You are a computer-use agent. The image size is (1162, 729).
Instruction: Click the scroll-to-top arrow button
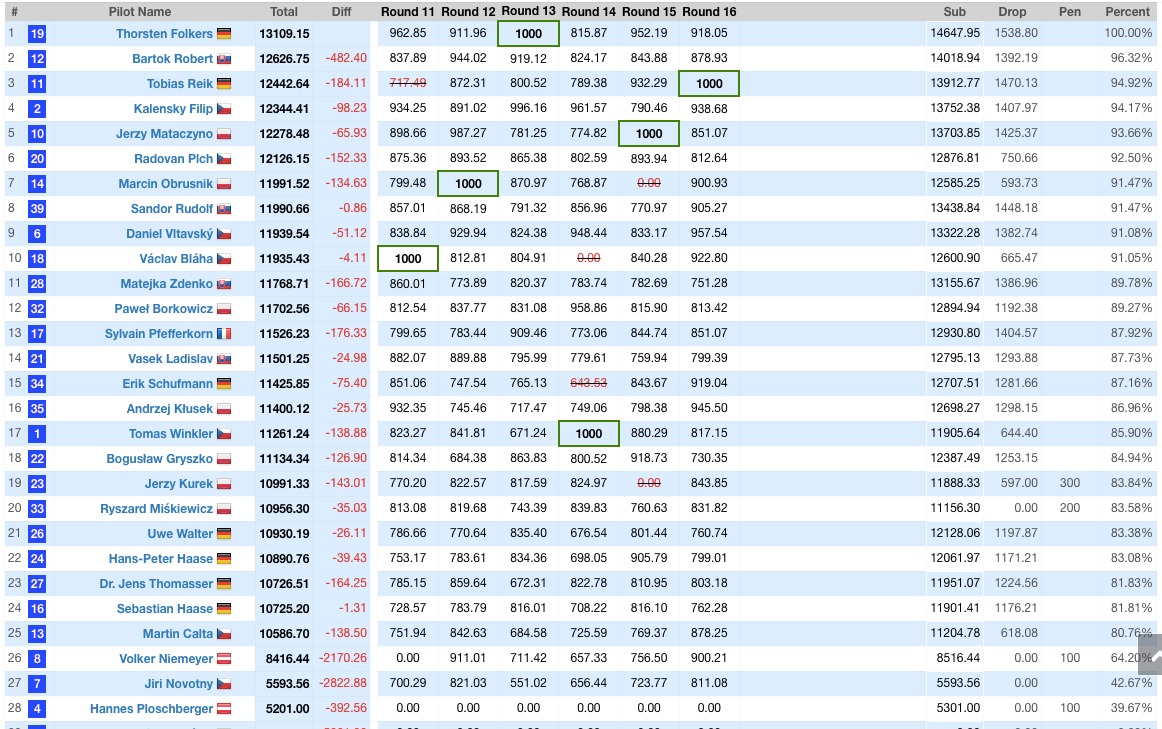pos(1150,657)
